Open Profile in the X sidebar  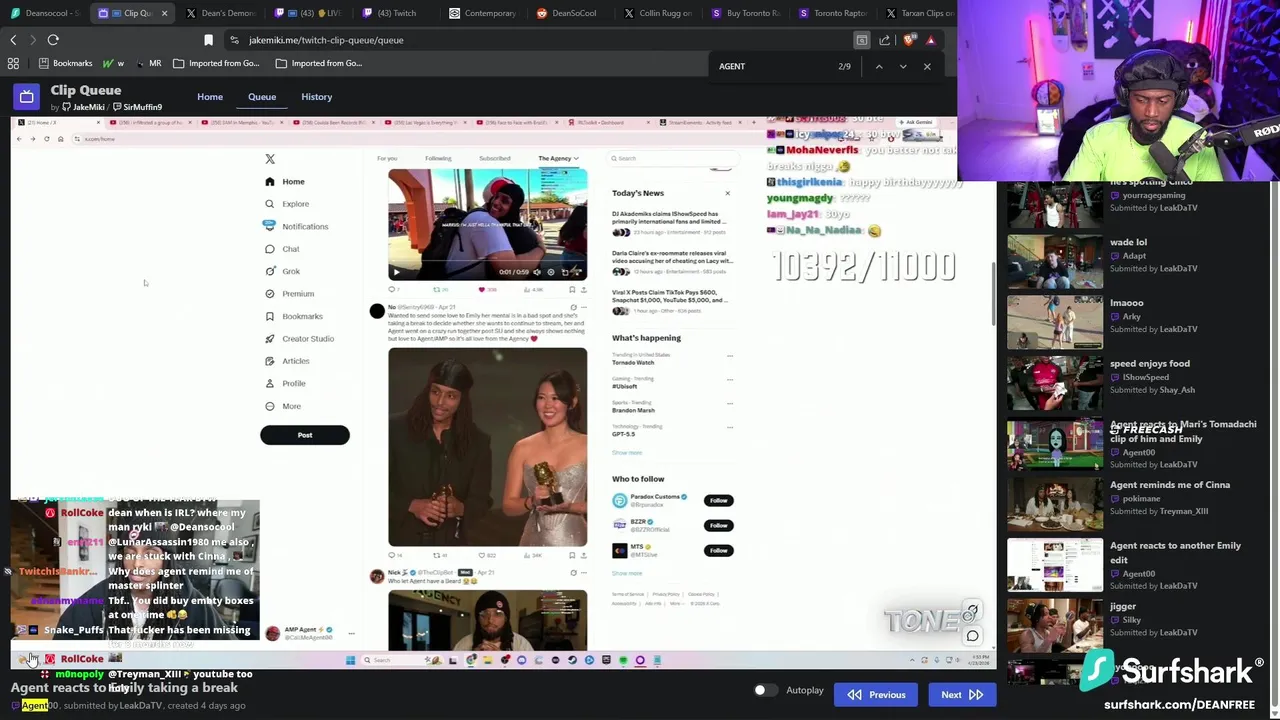(284, 384)
